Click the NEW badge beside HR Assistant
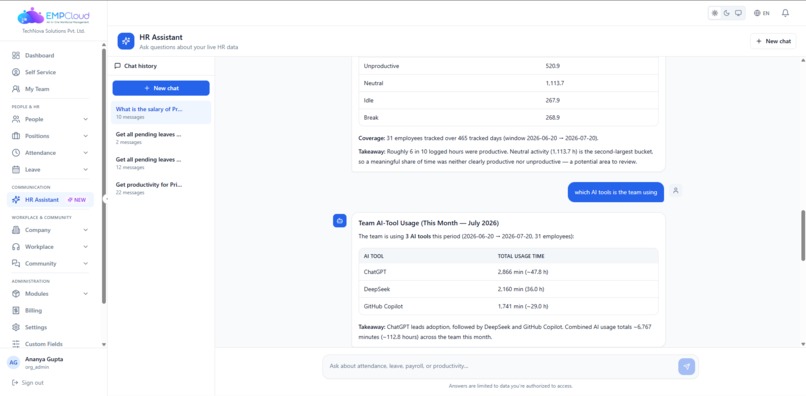This screenshot has height=396, width=806. pyautogui.click(x=77, y=200)
